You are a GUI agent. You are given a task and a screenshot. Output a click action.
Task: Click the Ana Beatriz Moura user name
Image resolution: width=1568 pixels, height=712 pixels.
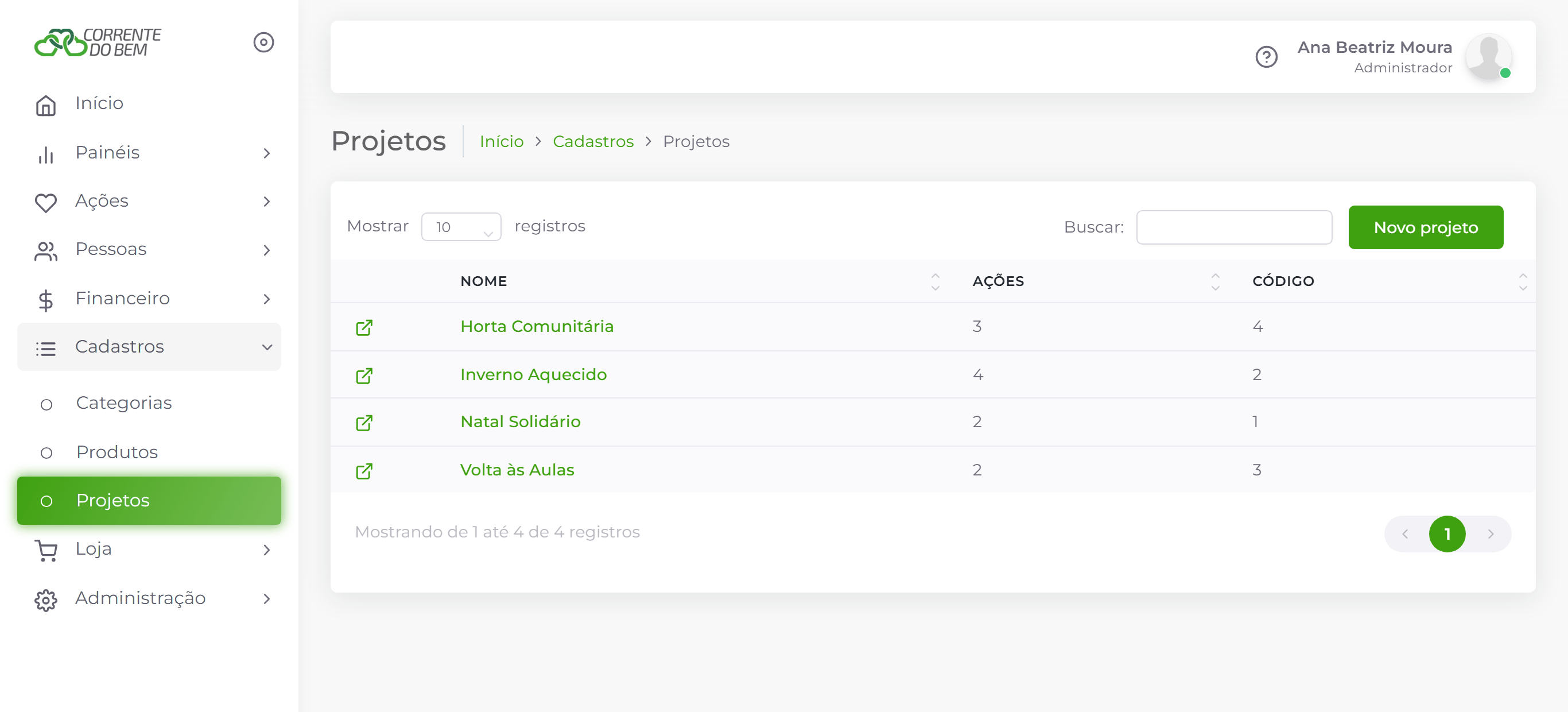tap(1375, 47)
